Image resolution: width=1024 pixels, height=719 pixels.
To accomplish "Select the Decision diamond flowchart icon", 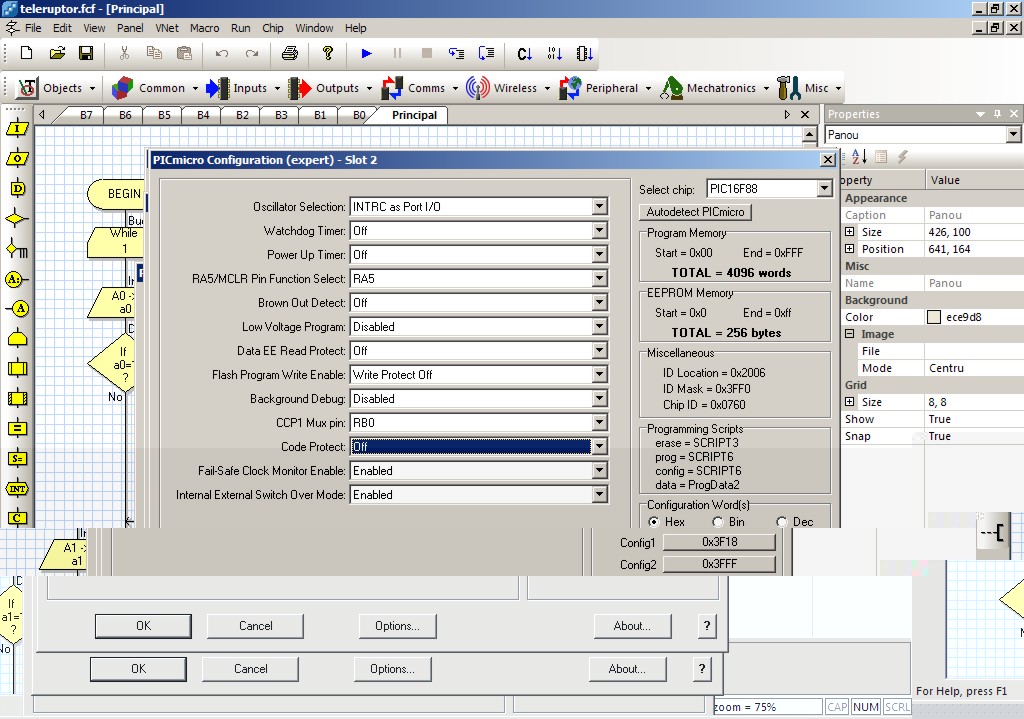I will (17, 219).
